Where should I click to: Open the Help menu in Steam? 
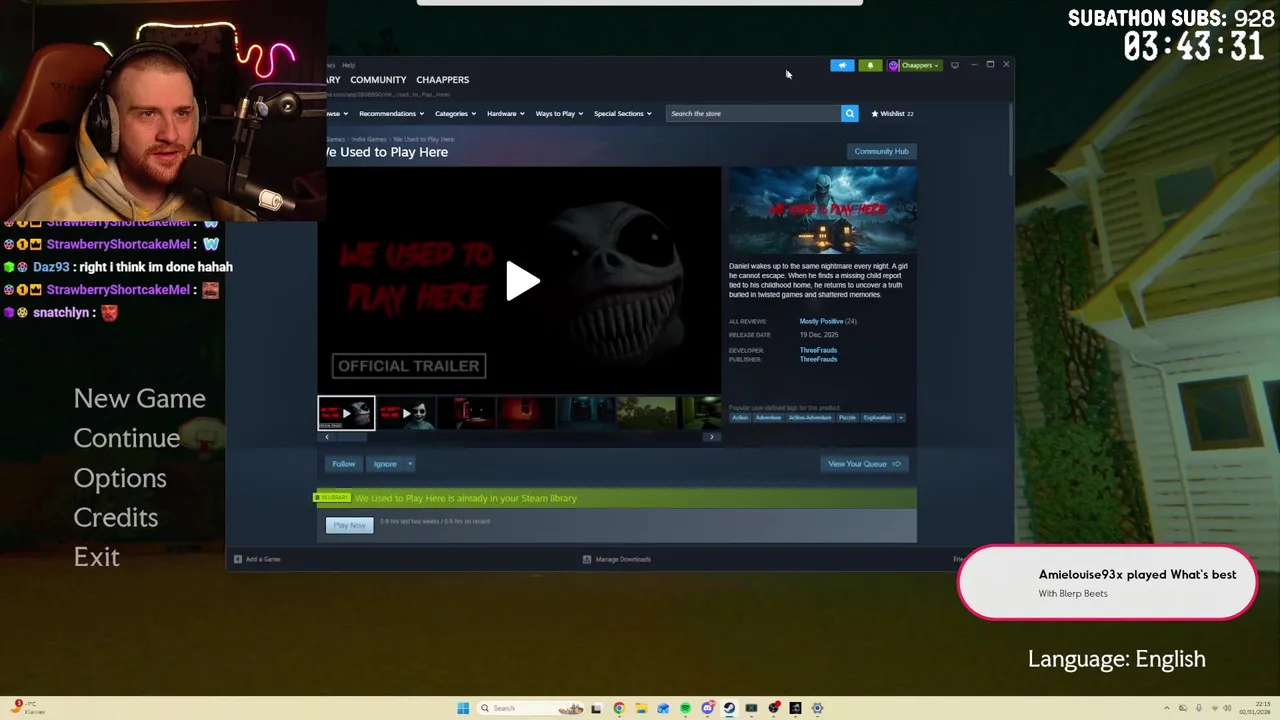coord(348,65)
